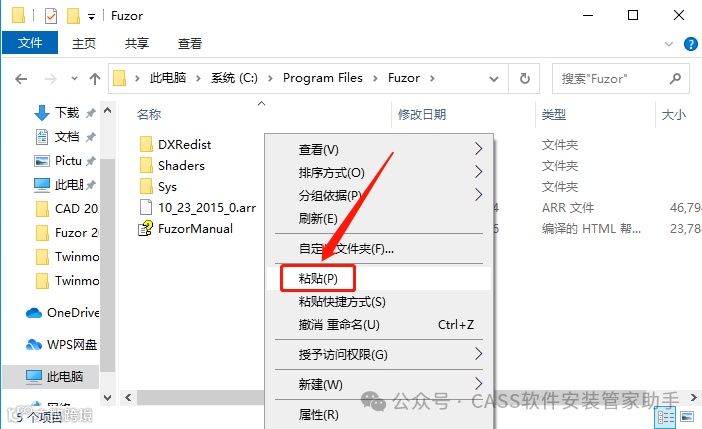The width and height of the screenshot is (702, 429).
Task: Expand the ribbon with the chevron
Action: (669, 44)
